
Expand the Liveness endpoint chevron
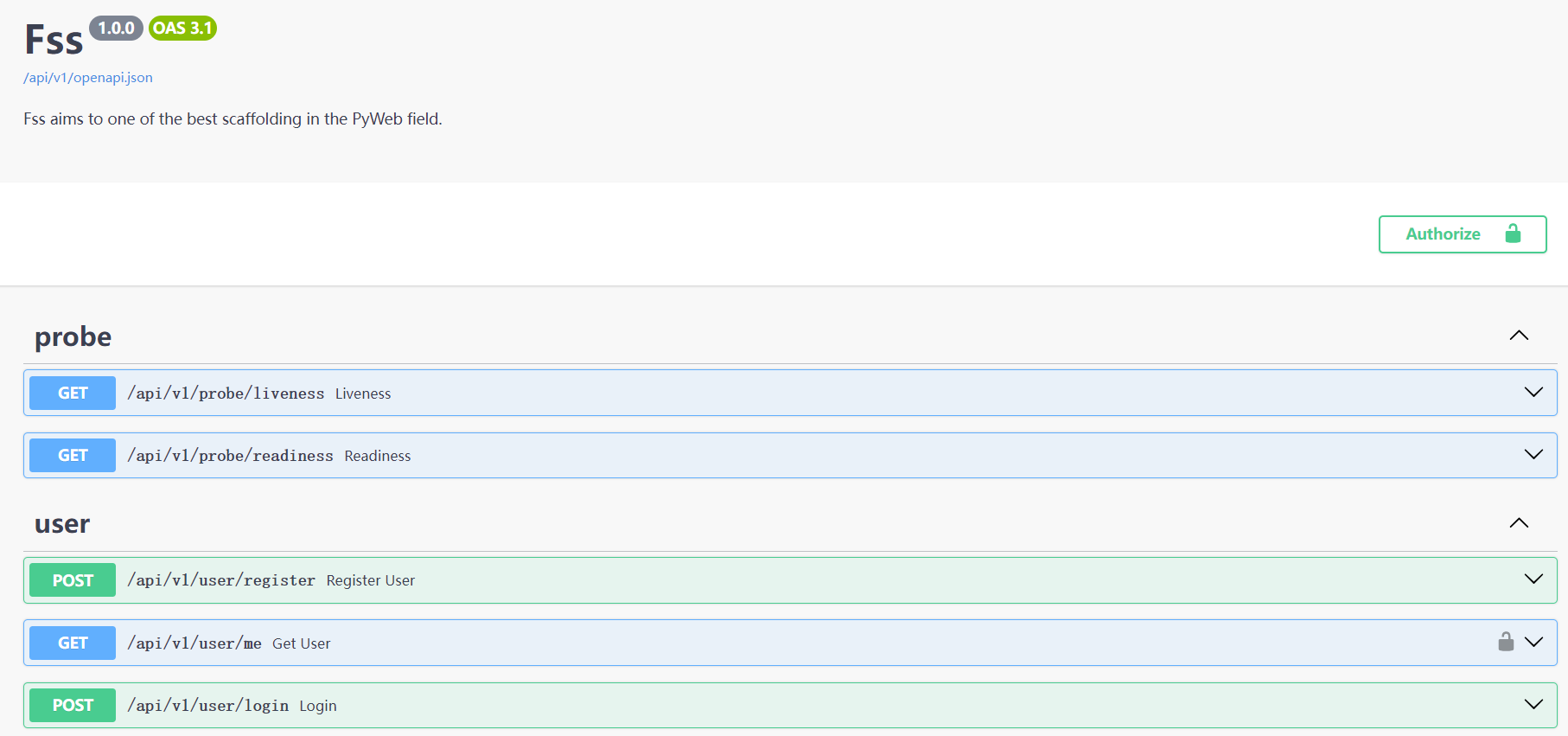[x=1533, y=393]
